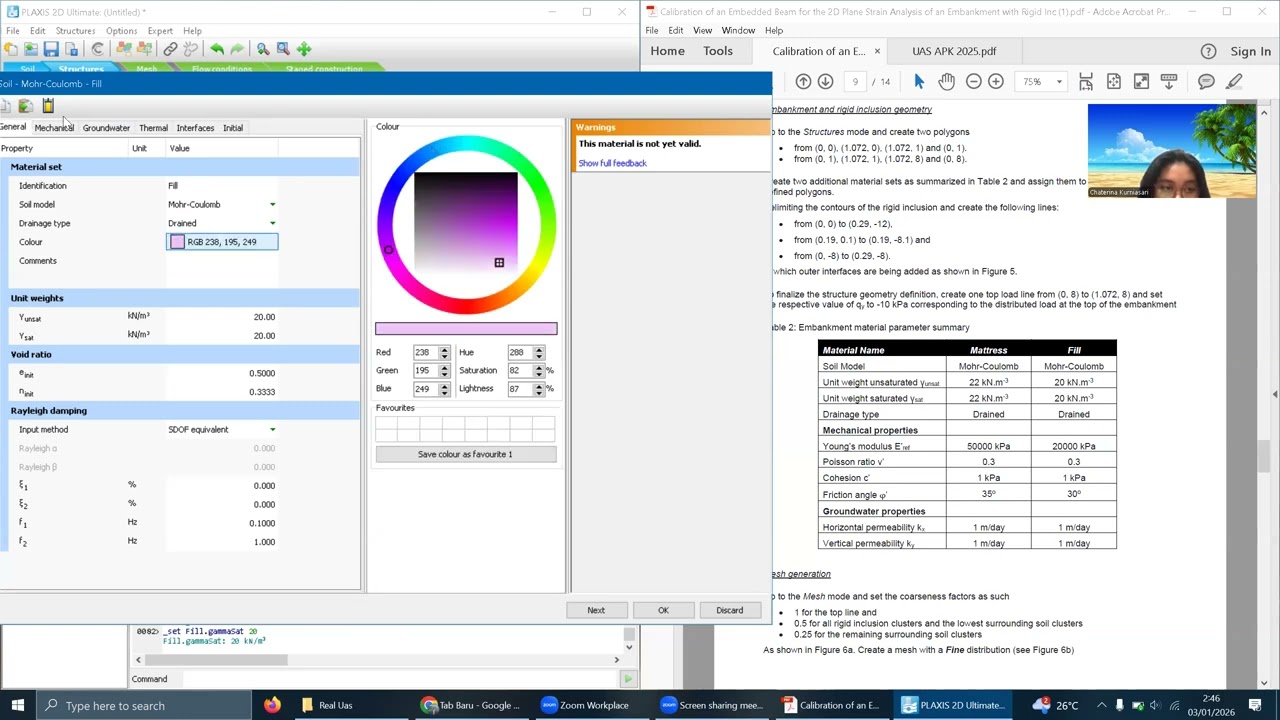This screenshot has width=1280, height=720.
Task: Click the chain link icon in PLAXIS toolbar
Action: pos(170,49)
